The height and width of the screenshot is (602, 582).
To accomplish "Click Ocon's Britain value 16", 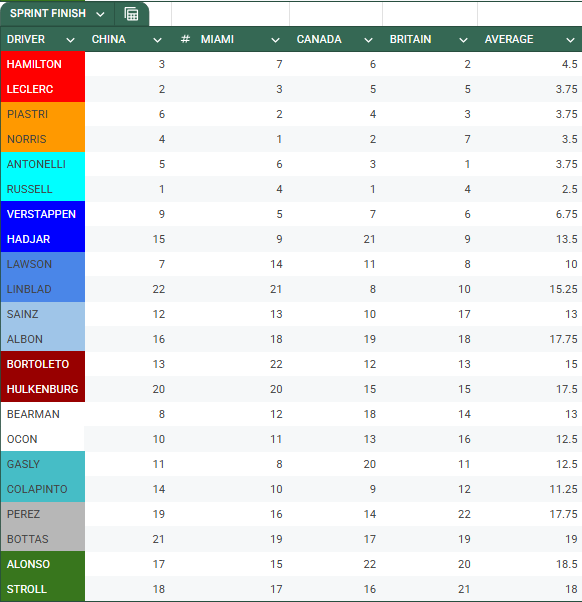I will pyautogui.click(x=464, y=439).
